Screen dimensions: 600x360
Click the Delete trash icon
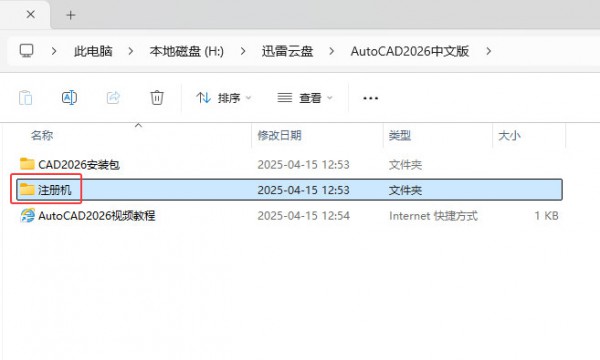pyautogui.click(x=157, y=98)
